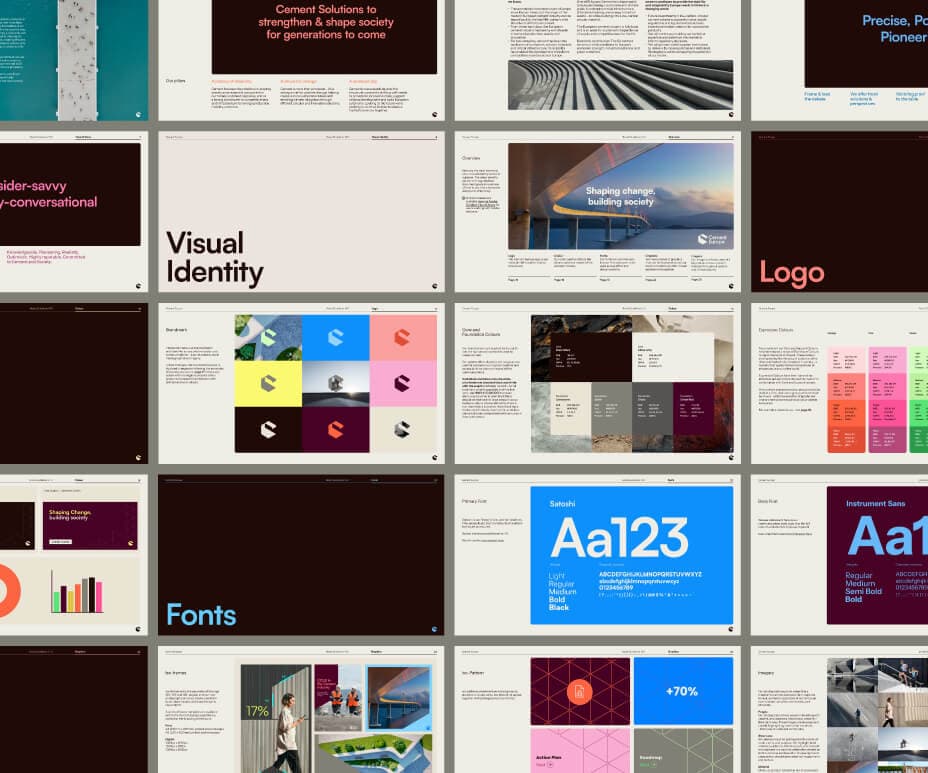Click the orange logo on salmon tile
This screenshot has width=928, height=773.
click(402, 338)
